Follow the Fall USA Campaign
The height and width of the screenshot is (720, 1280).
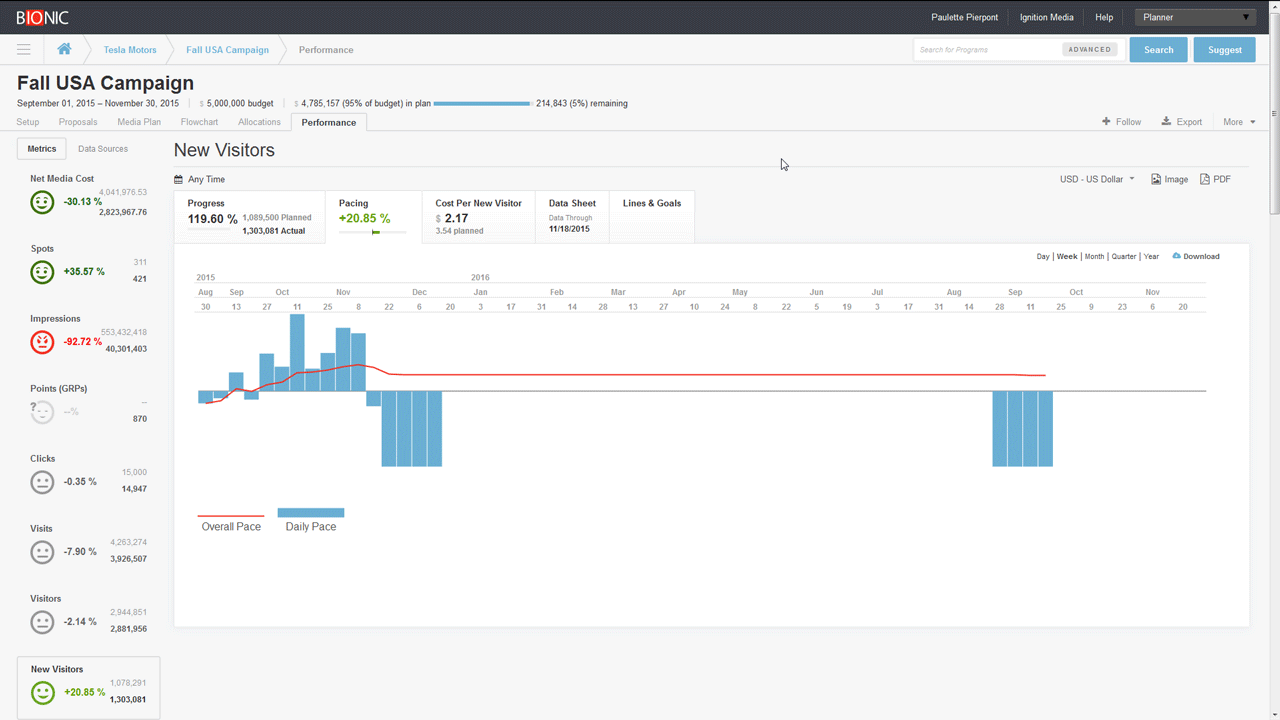coord(1122,121)
